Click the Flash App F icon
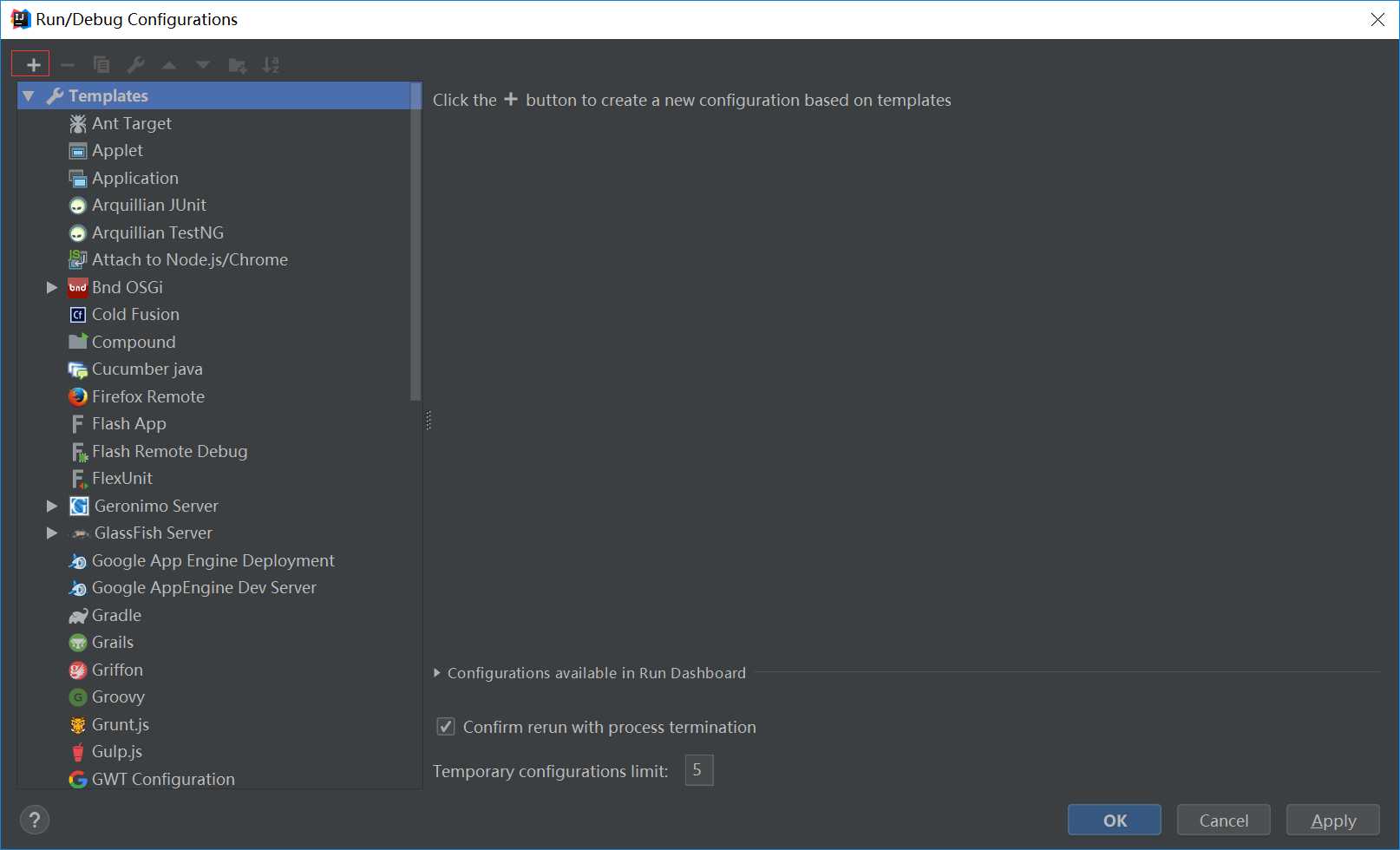The width and height of the screenshot is (1400, 850). [78, 424]
